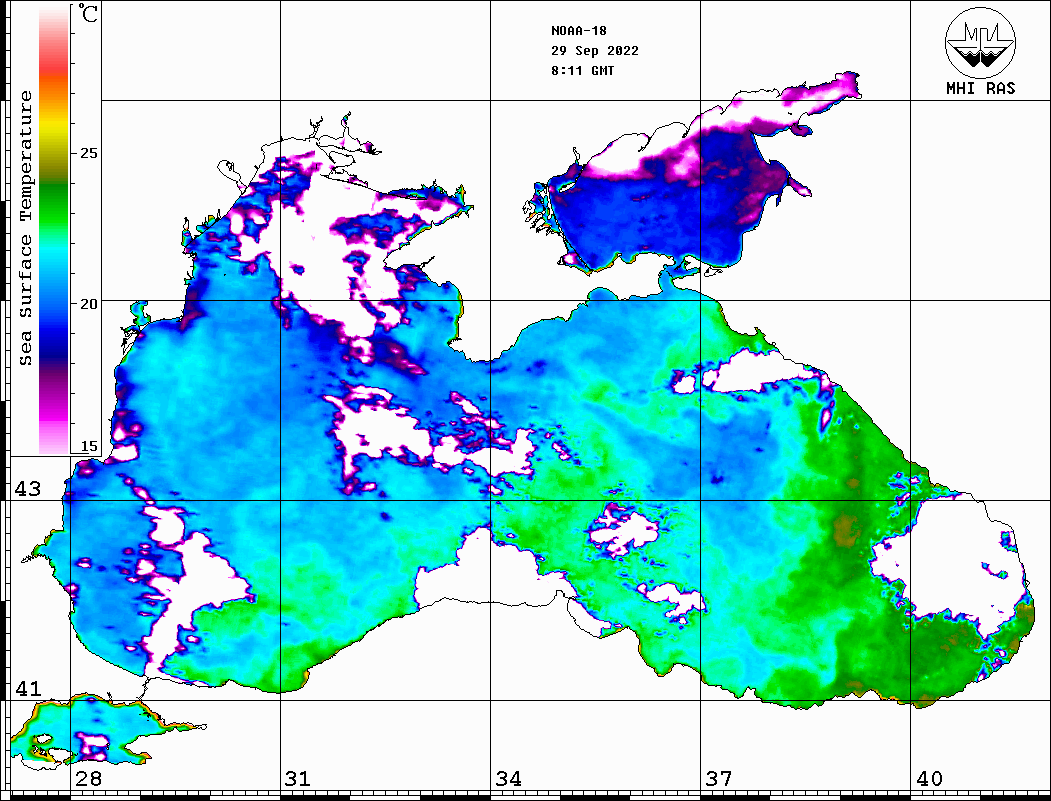Select the '29 Sep 2022' date text

pos(595,51)
